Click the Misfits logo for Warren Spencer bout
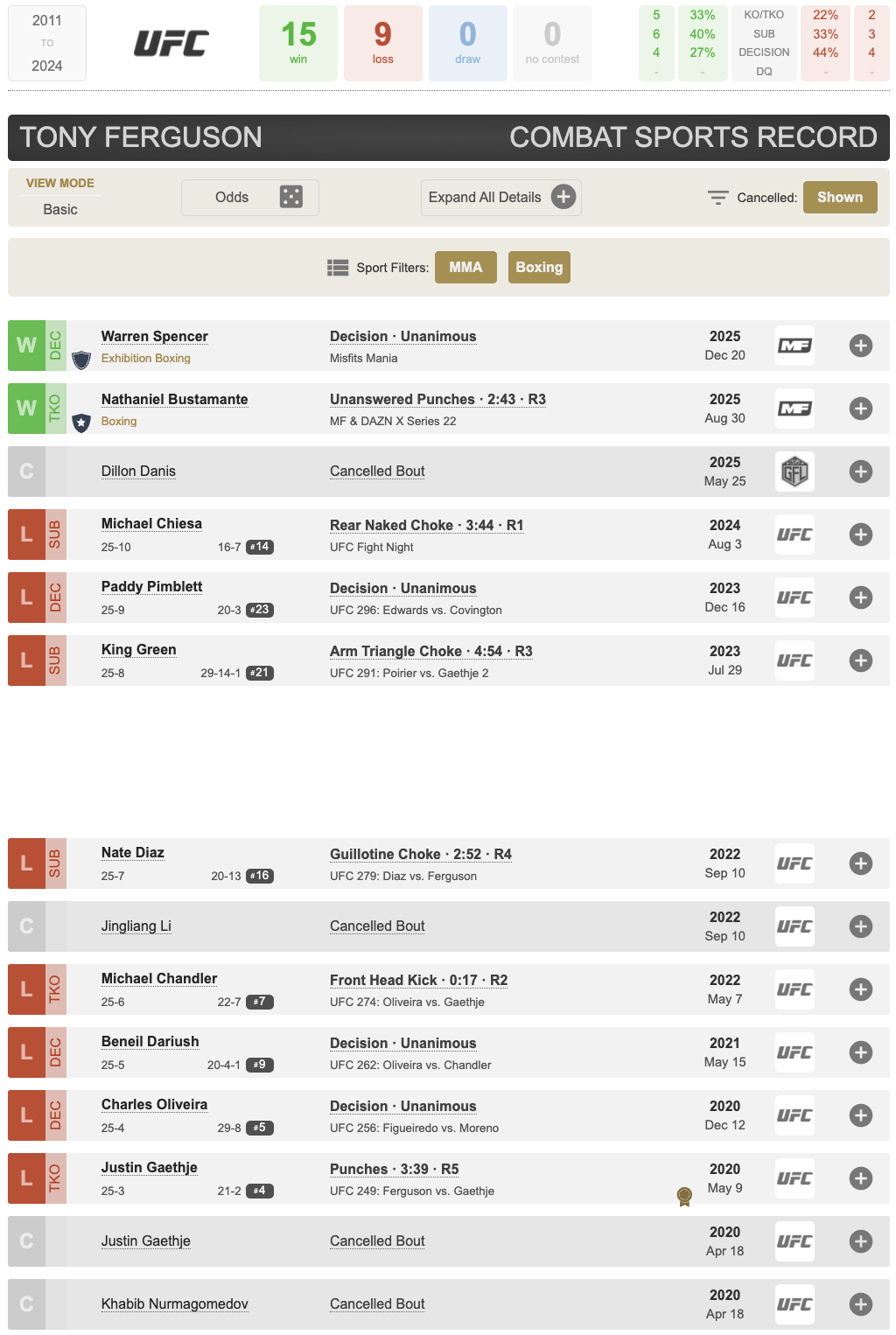 (794, 346)
